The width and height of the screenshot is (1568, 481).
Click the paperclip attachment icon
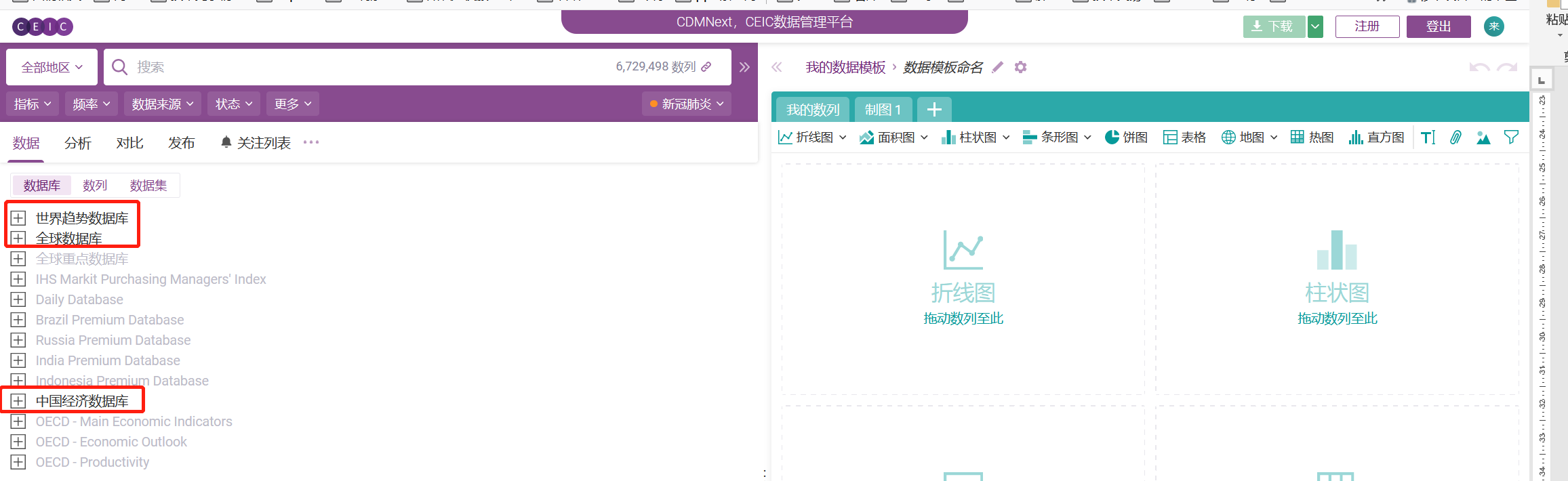pyautogui.click(x=1455, y=138)
